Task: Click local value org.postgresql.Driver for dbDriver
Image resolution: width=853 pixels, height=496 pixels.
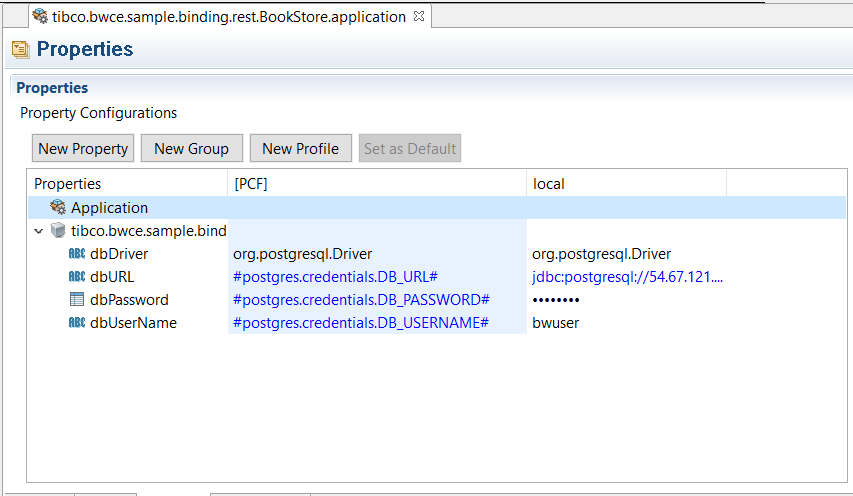Action: [x=602, y=254]
